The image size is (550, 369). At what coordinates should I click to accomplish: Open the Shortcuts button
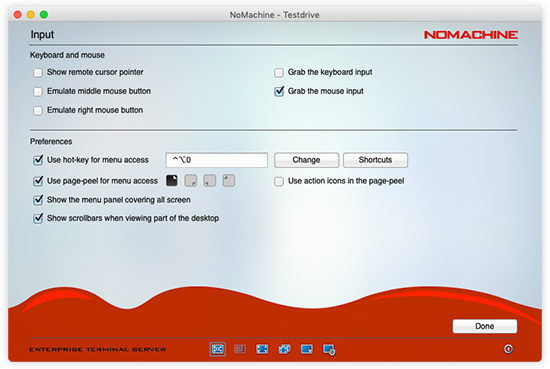point(375,160)
